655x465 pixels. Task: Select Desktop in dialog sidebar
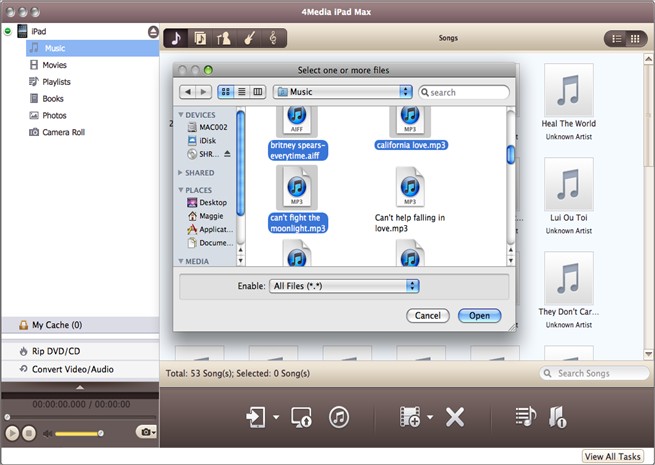[207, 203]
